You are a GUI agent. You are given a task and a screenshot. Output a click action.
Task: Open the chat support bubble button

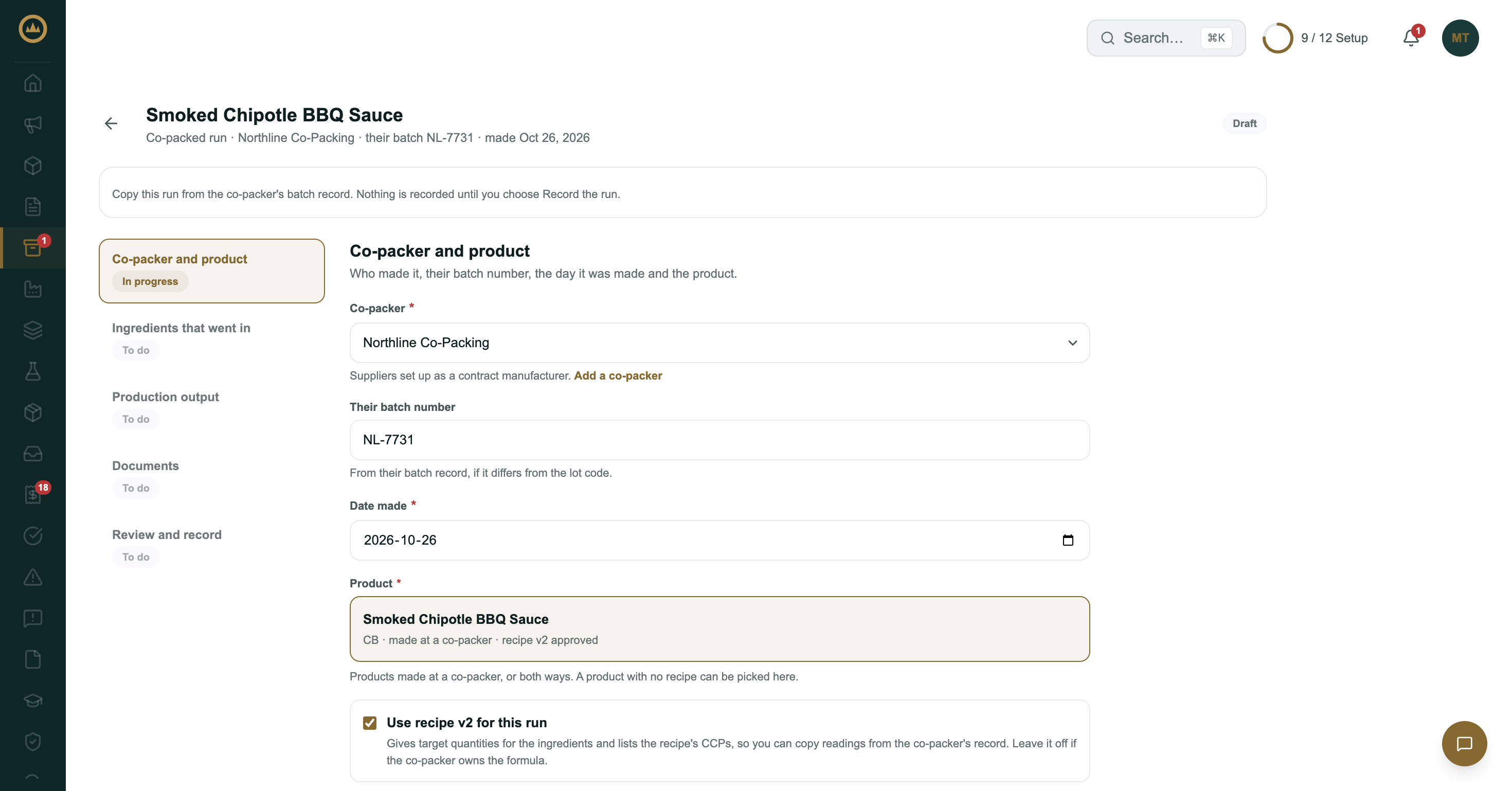(1464, 744)
